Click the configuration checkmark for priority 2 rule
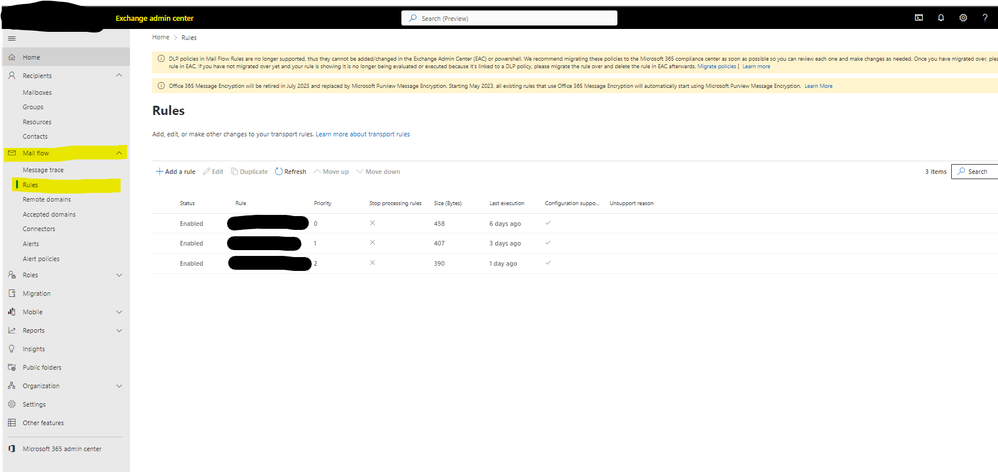Screen dimensions: 998x472 click(x=548, y=263)
